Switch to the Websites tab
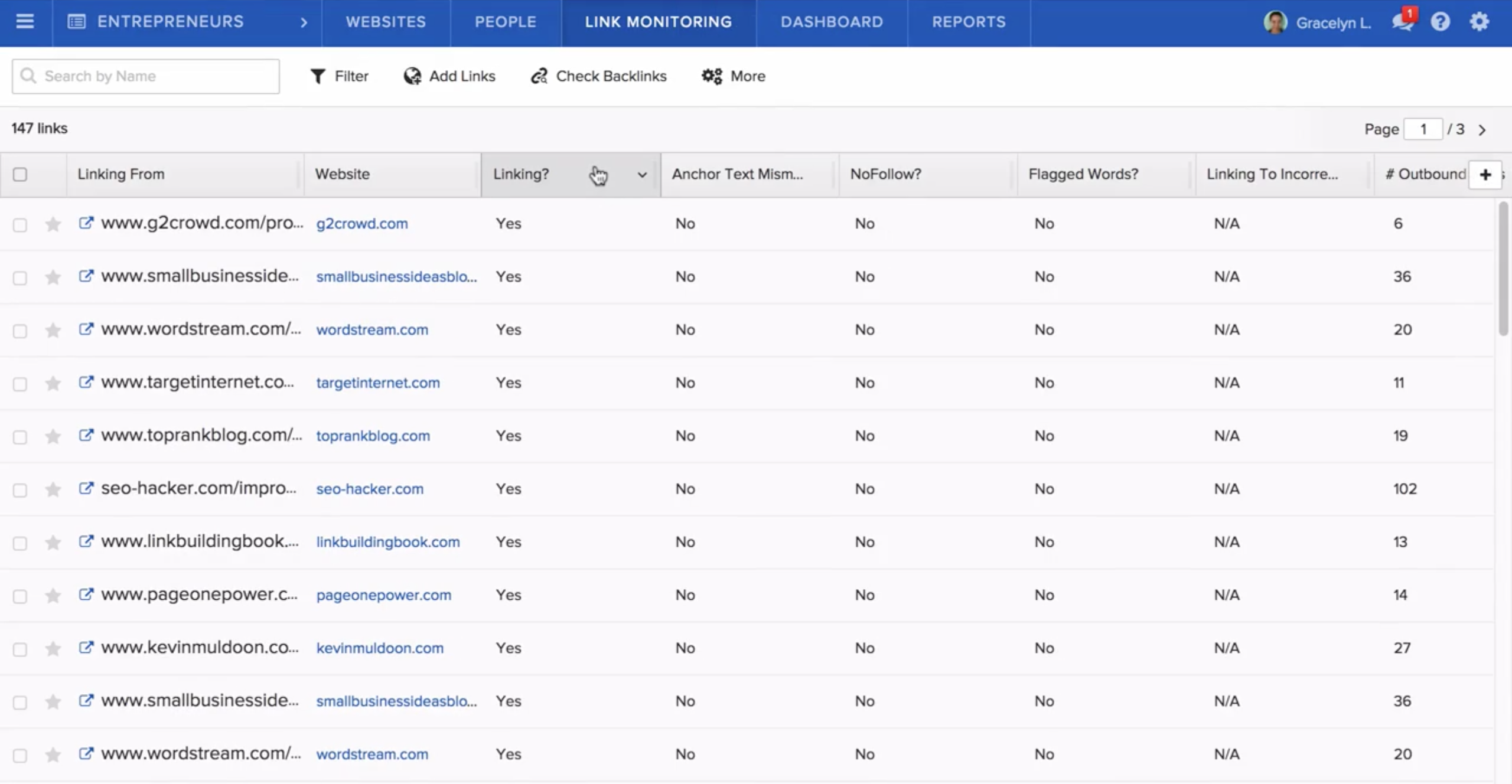 386,22
